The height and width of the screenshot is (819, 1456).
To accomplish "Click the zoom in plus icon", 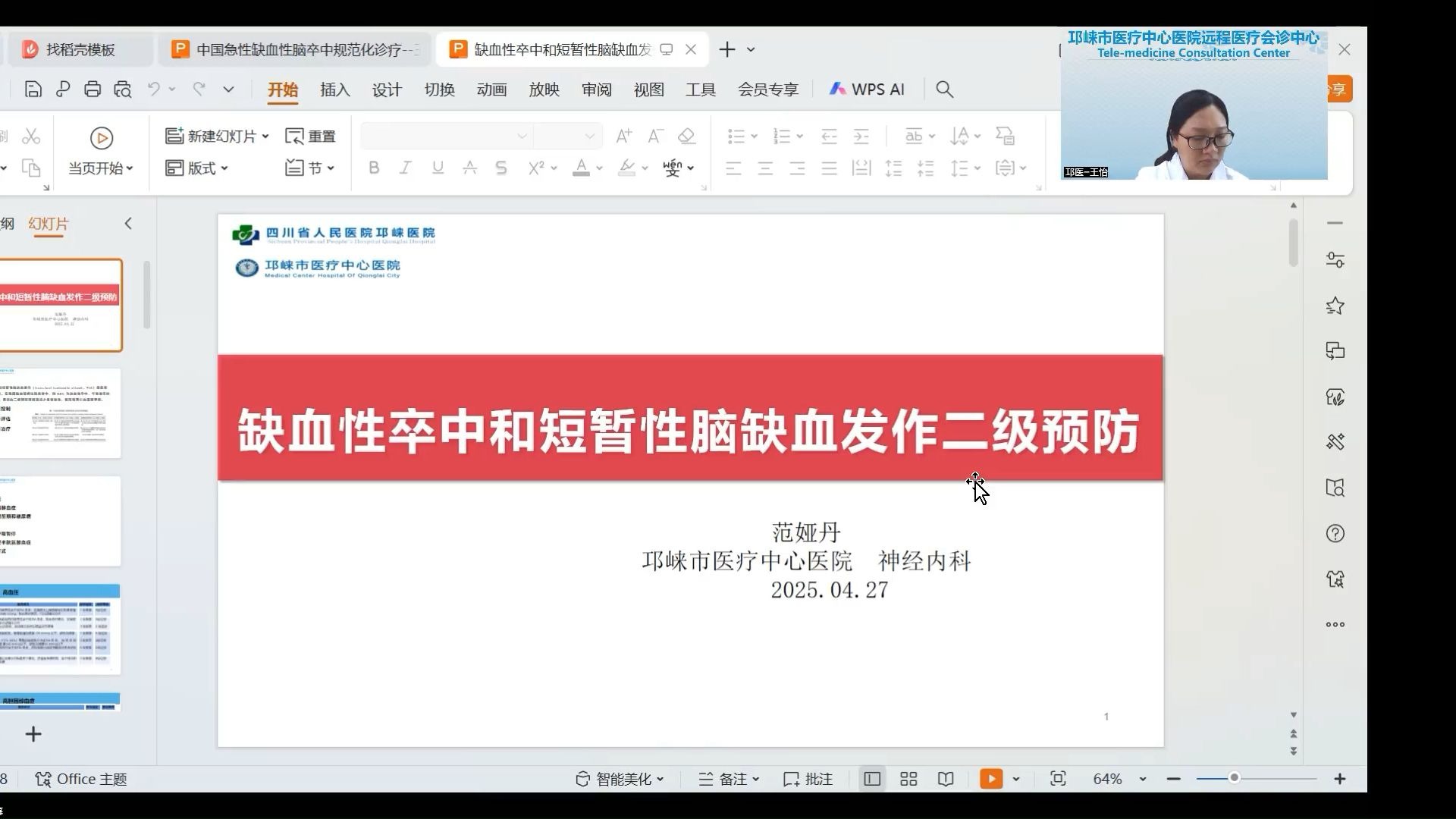I will point(1340,779).
